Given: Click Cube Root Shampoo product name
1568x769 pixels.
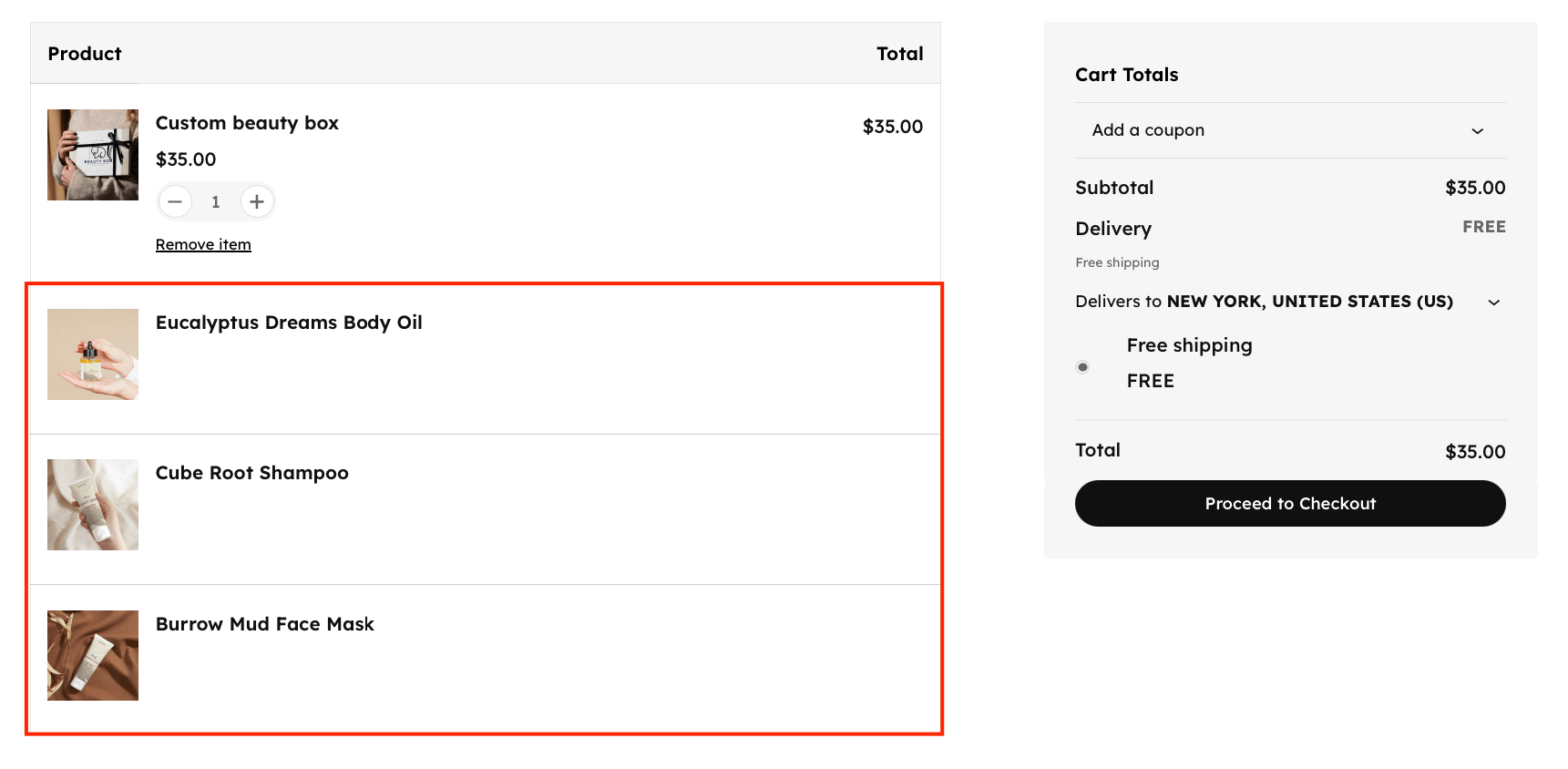Looking at the screenshot, I should pos(251,473).
